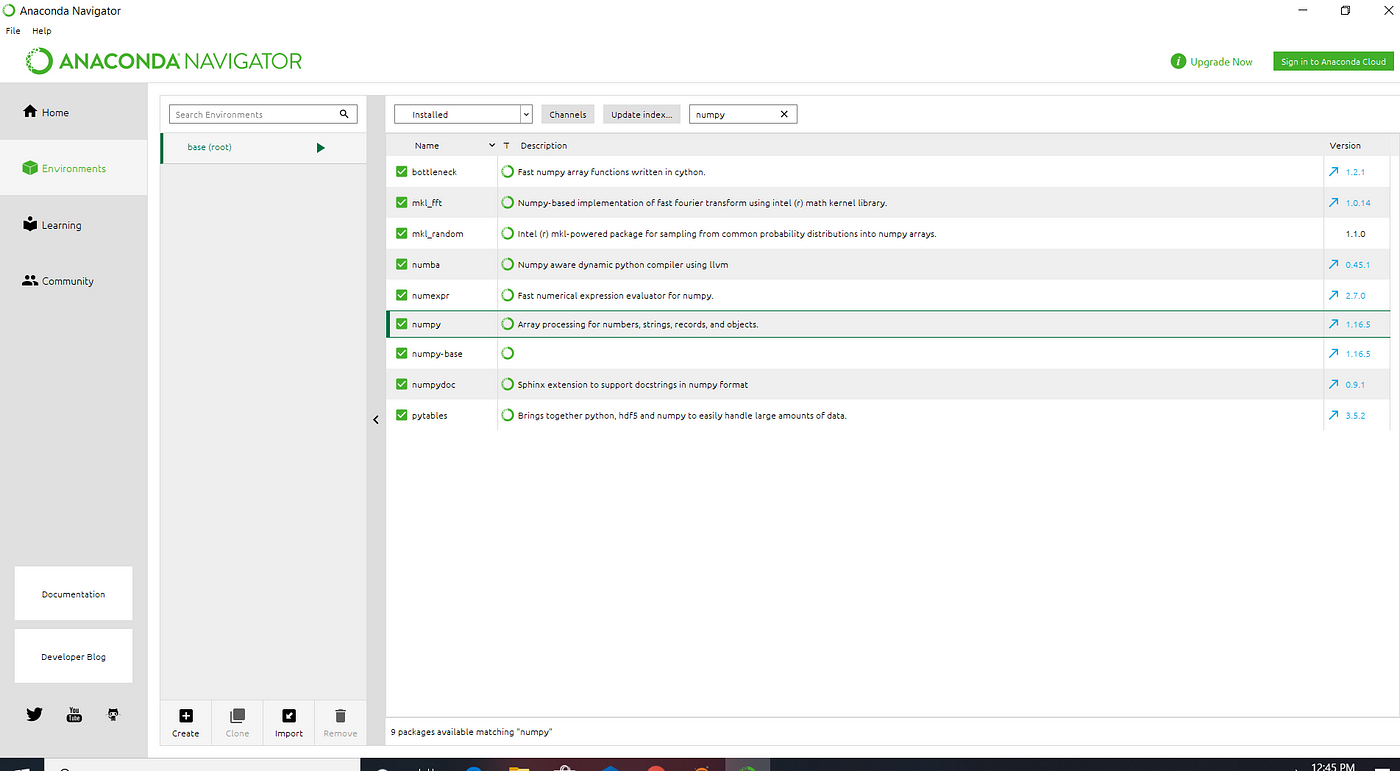Toggle the mkl_fft package checkbox
1400x771 pixels.
click(402, 203)
